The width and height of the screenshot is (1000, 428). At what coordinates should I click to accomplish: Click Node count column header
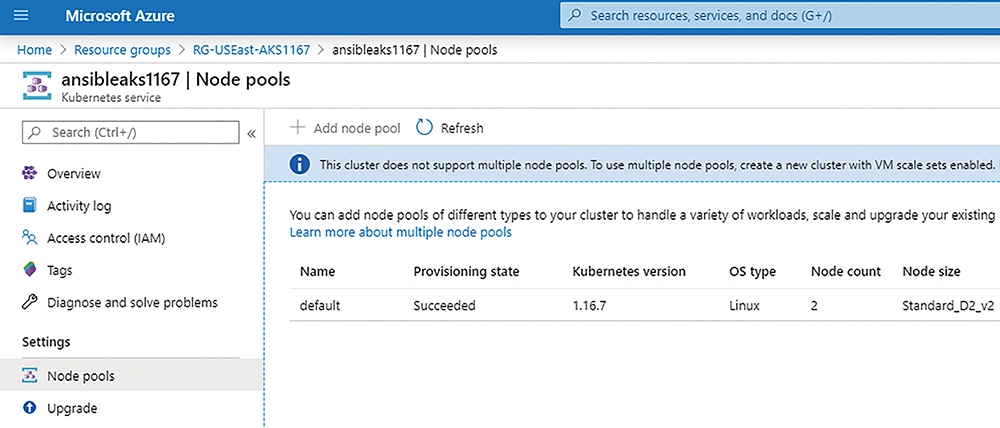click(846, 271)
